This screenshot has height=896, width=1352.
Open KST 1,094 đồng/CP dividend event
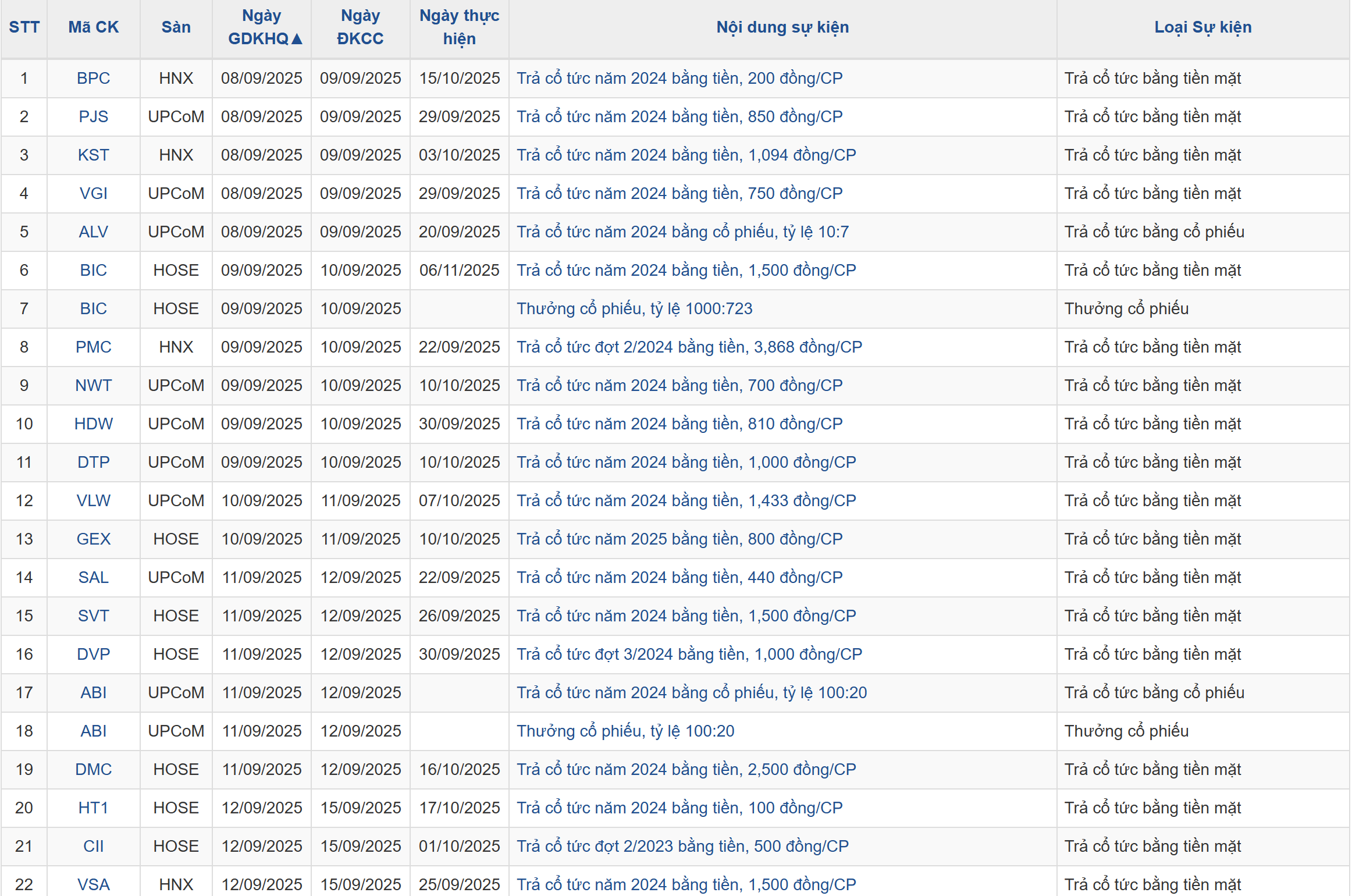(686, 155)
